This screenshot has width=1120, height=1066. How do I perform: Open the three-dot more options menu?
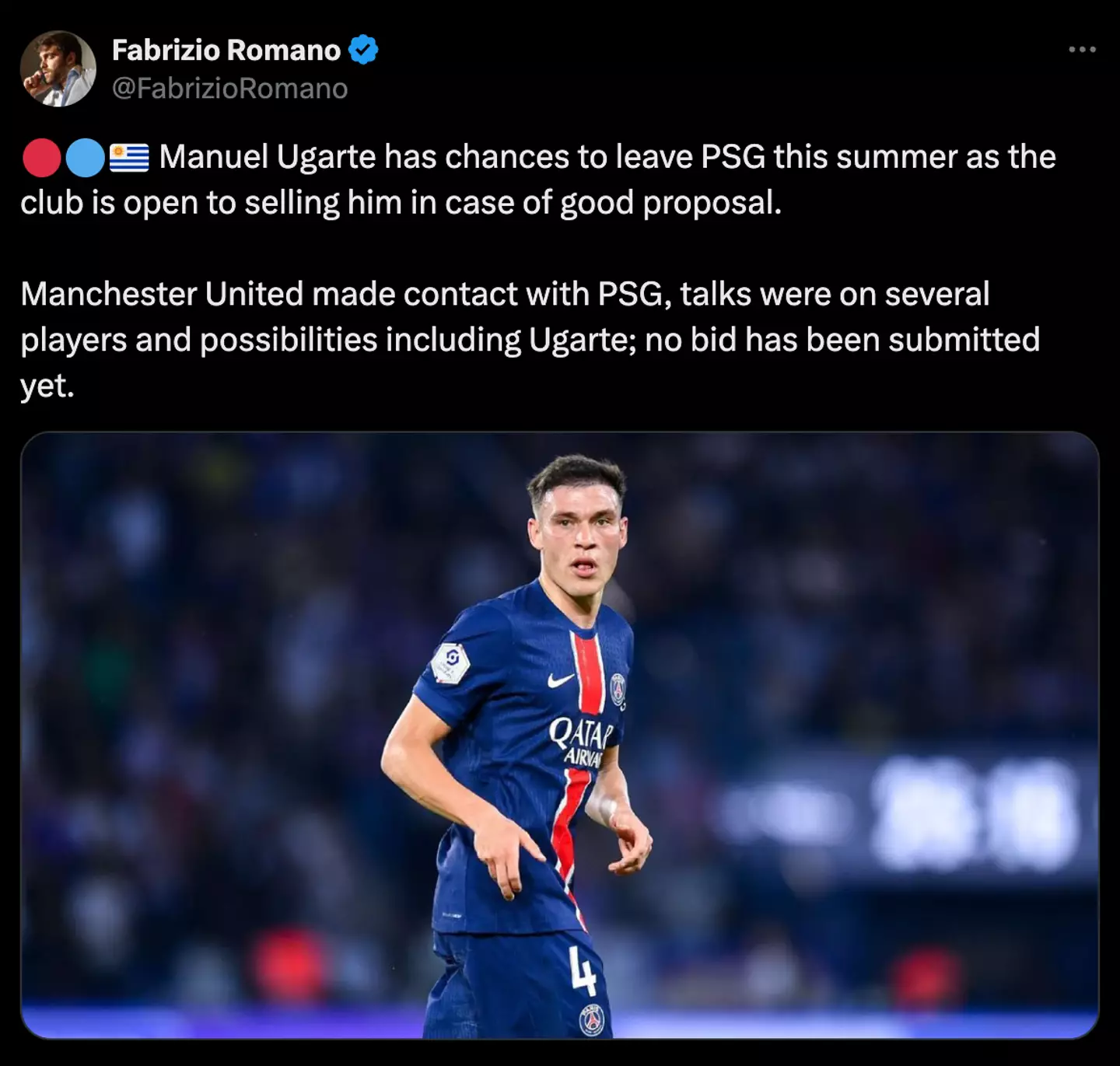1082,50
